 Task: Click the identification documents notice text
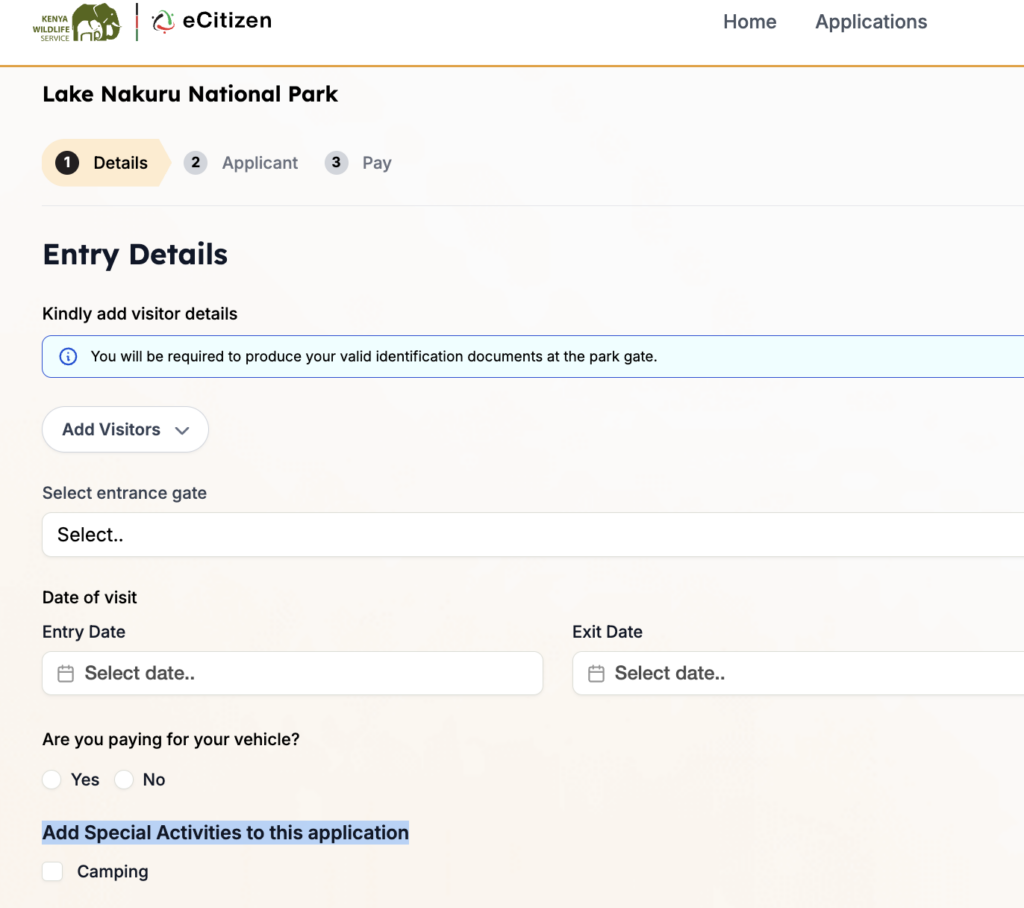[x=374, y=357]
